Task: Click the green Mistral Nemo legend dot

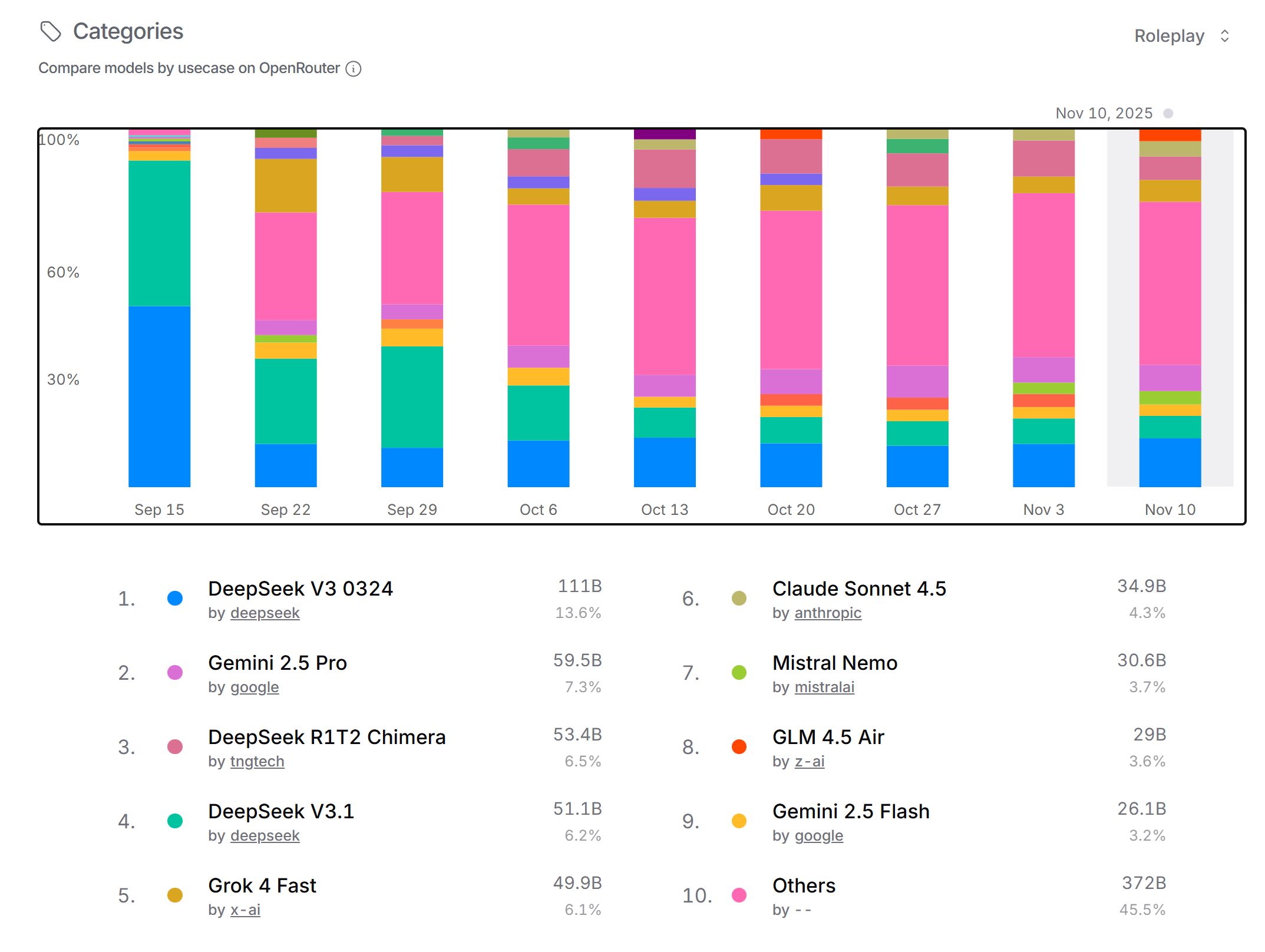Action: pyautogui.click(x=739, y=673)
